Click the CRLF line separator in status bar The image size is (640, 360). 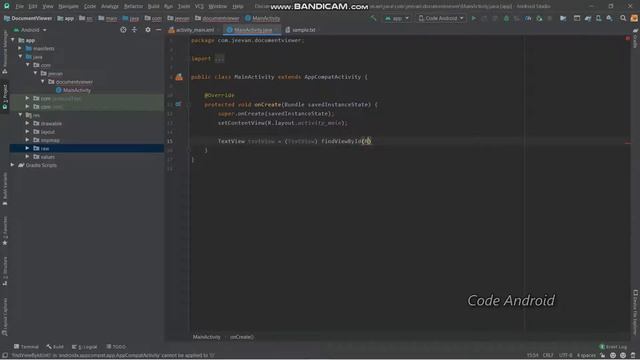point(548,356)
